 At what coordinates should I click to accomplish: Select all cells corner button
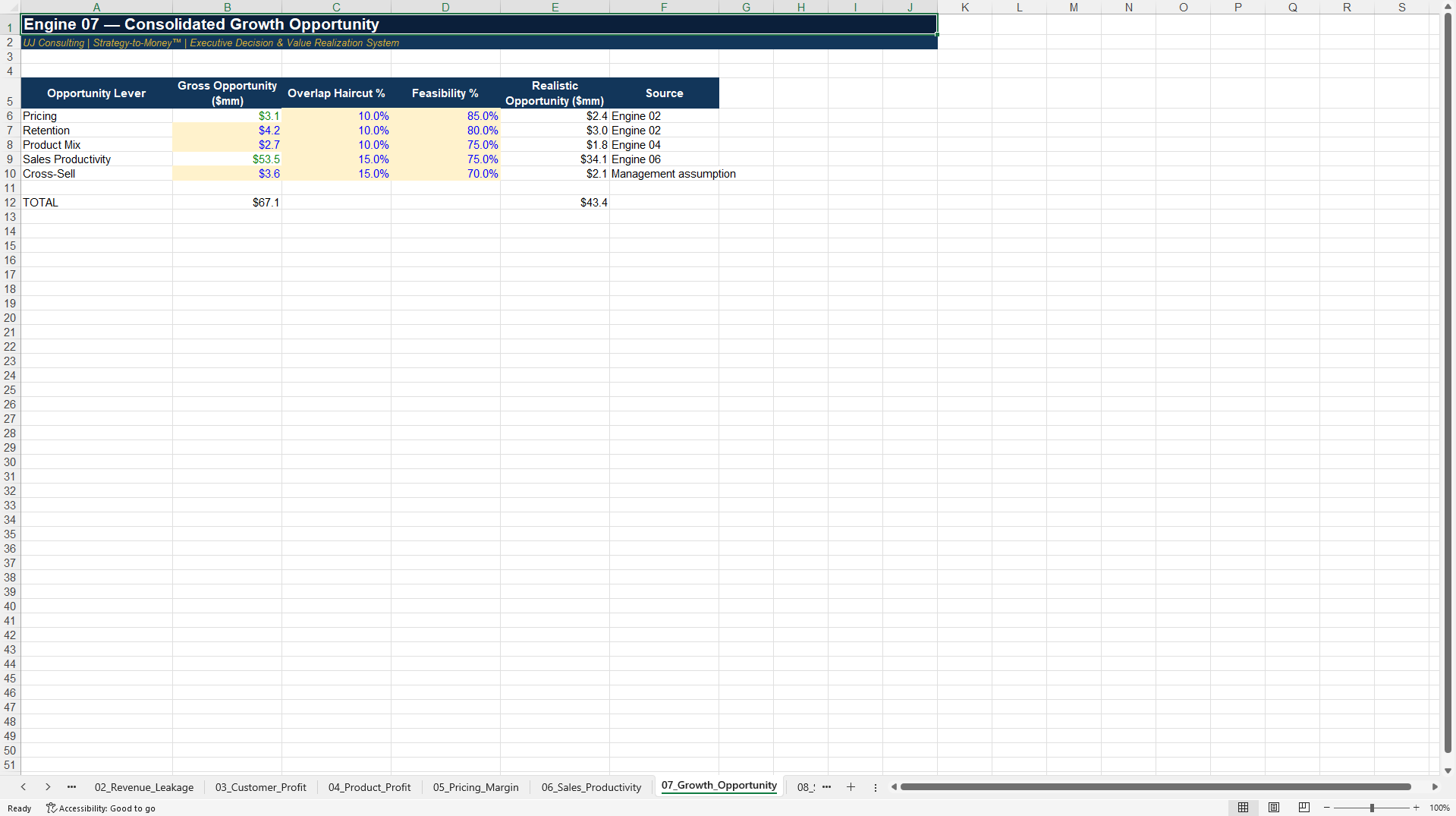[10, 7]
